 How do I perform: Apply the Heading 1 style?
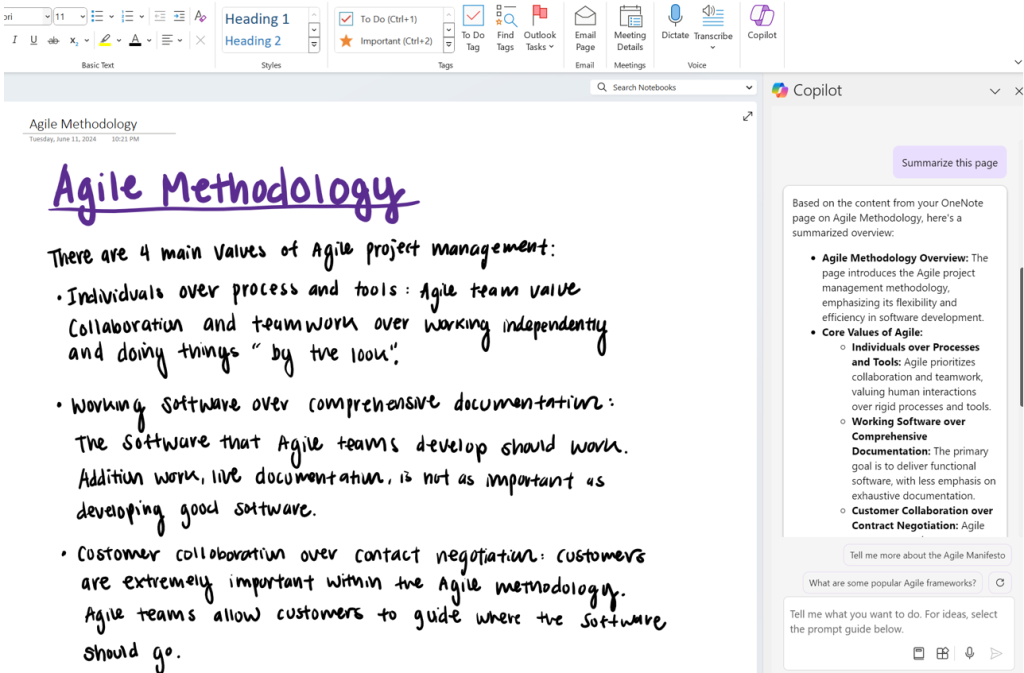coord(258,18)
